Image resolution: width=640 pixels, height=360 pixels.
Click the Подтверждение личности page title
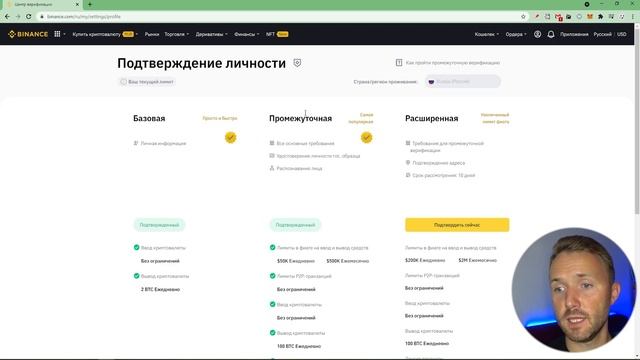[x=202, y=63]
